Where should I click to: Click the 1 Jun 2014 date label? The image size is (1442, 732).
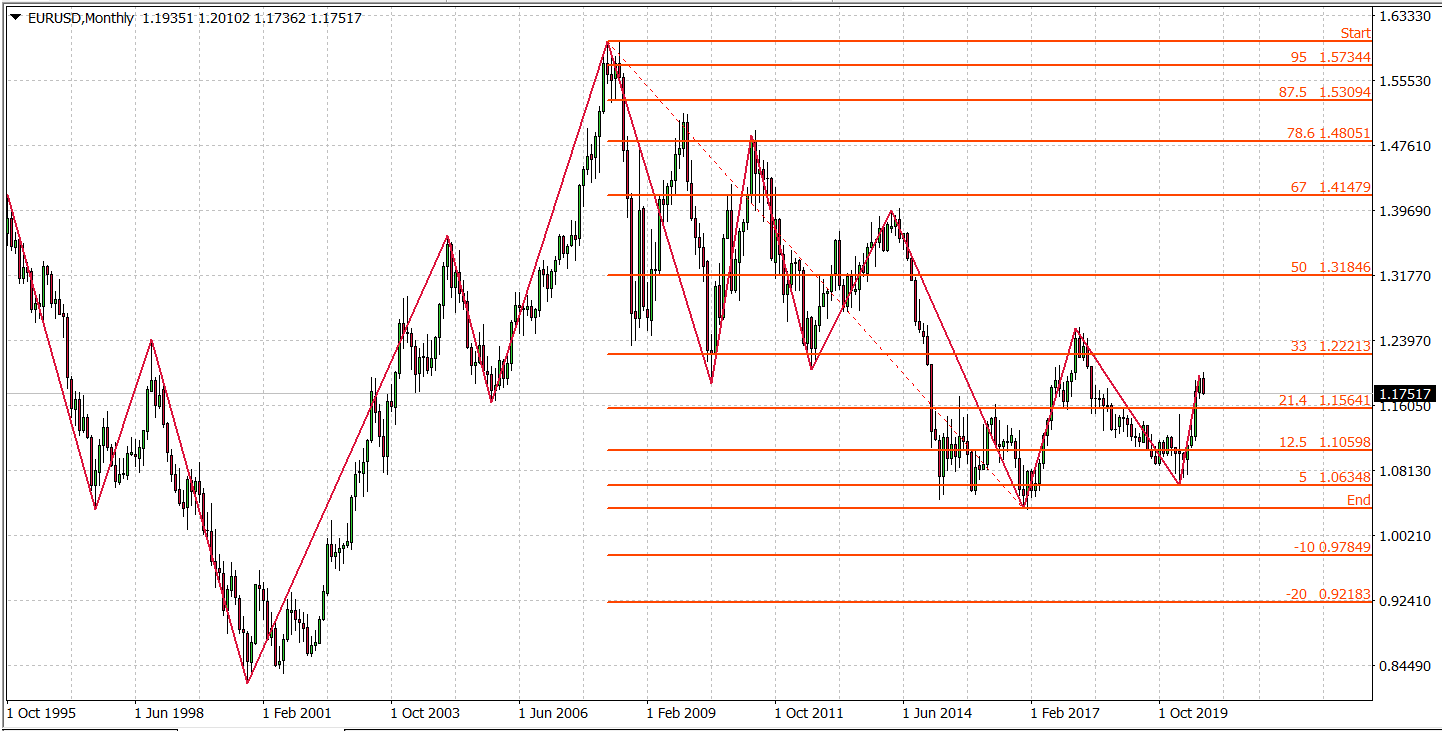[x=937, y=713]
